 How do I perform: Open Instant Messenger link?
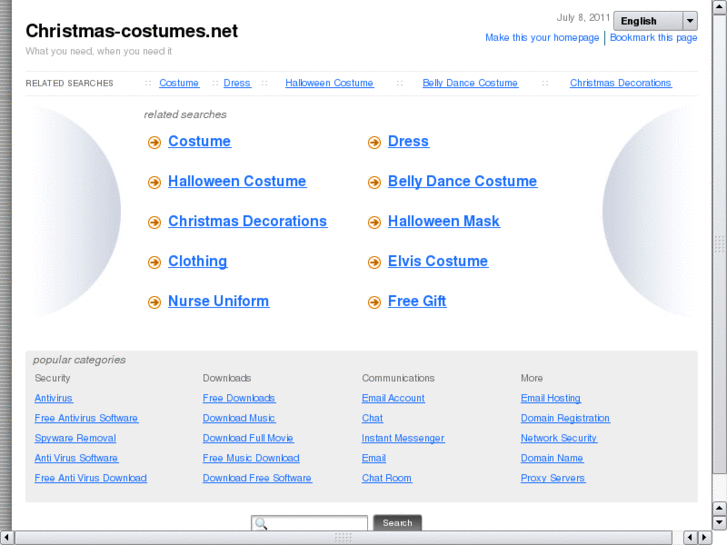coord(403,438)
